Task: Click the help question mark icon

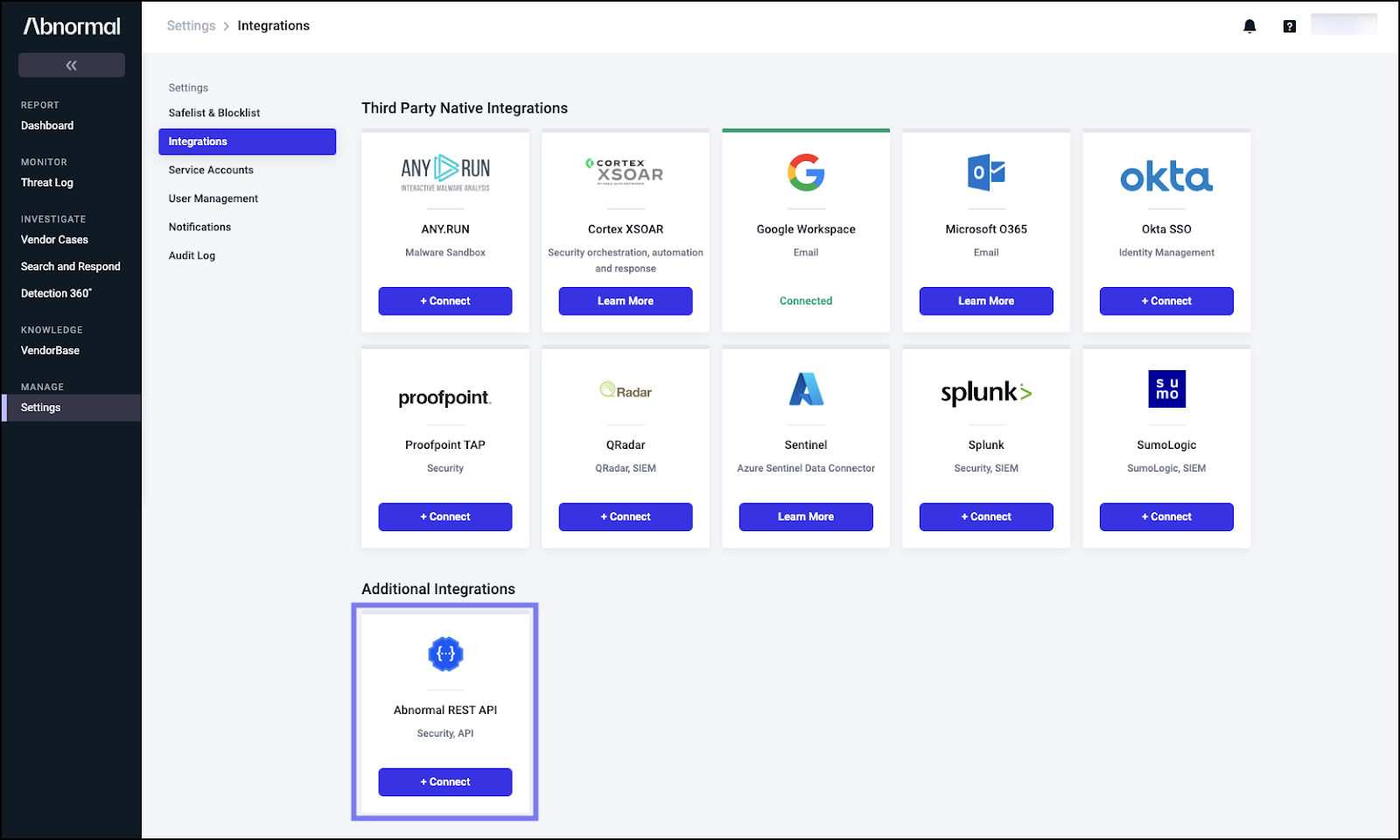Action: click(x=1289, y=25)
